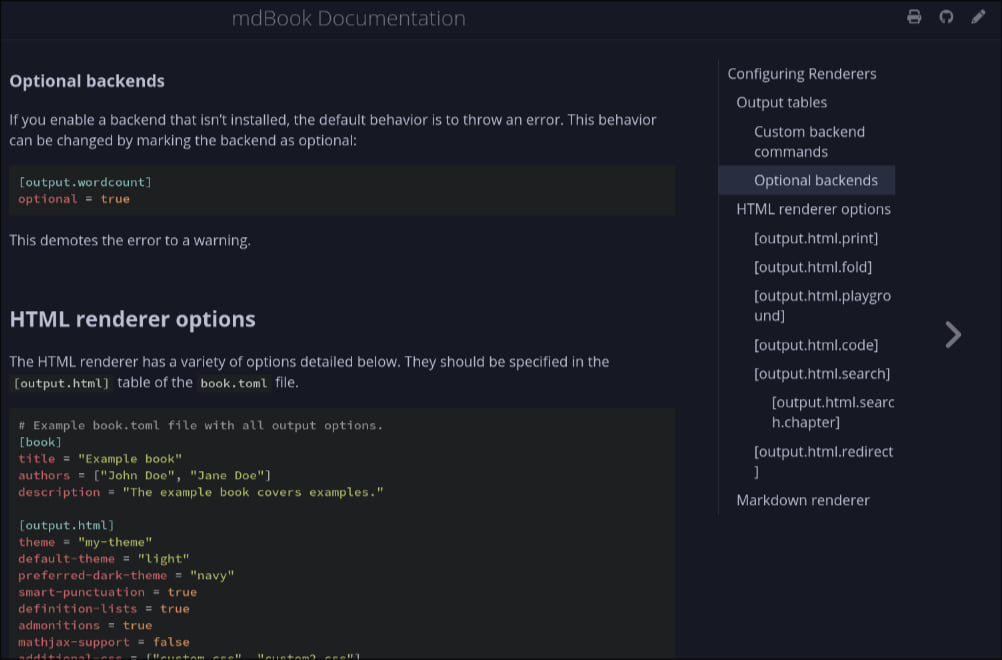This screenshot has height=660, width=1002.
Task: Click 'This demotes the error to a warning.' text
Action: (130, 240)
